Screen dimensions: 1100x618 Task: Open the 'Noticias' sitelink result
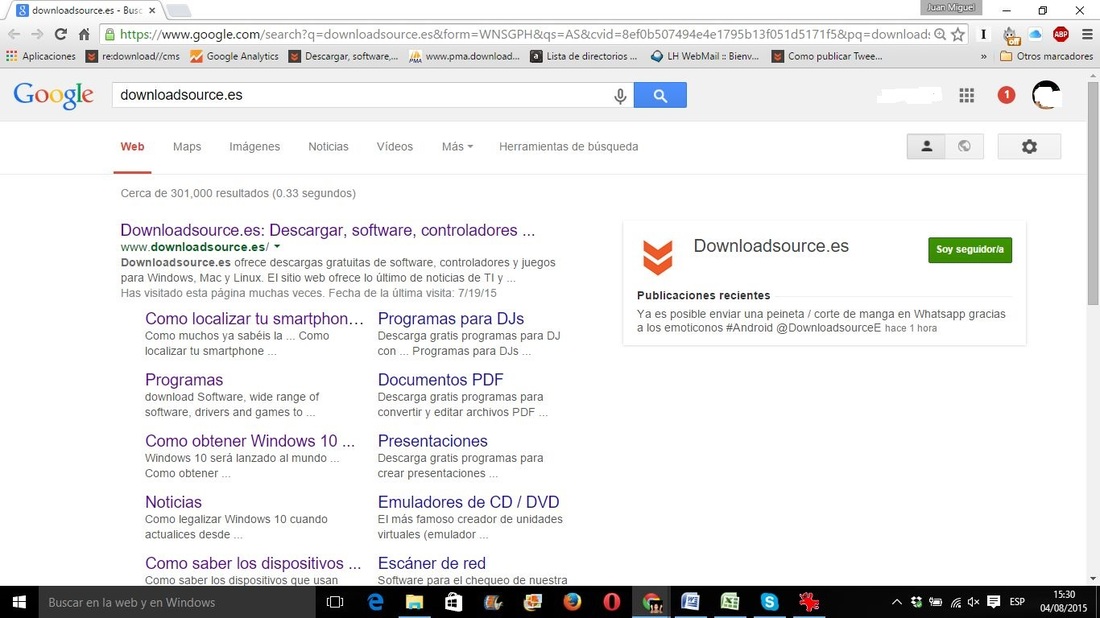[x=173, y=502]
